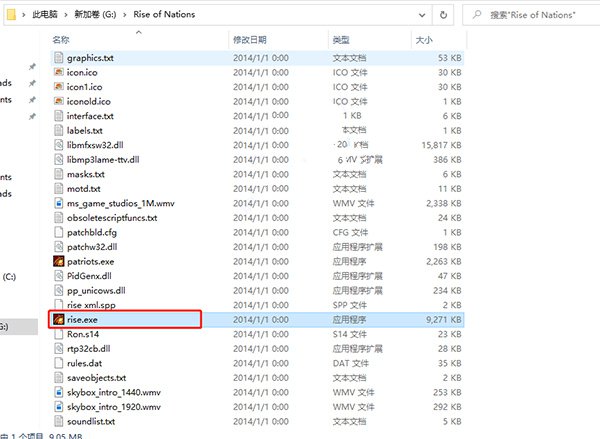The image size is (600, 439).
Task: Select the patriots.exe application icon
Action: pos(59,261)
